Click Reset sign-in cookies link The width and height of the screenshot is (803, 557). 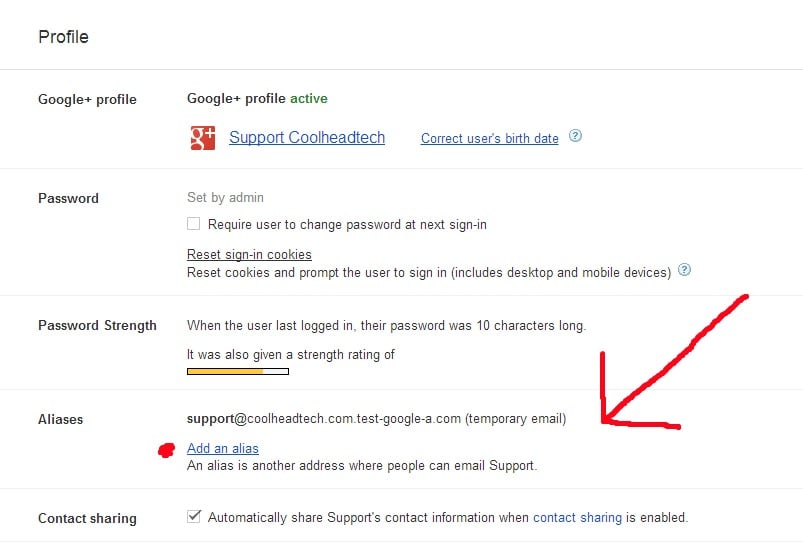pyautogui.click(x=249, y=254)
